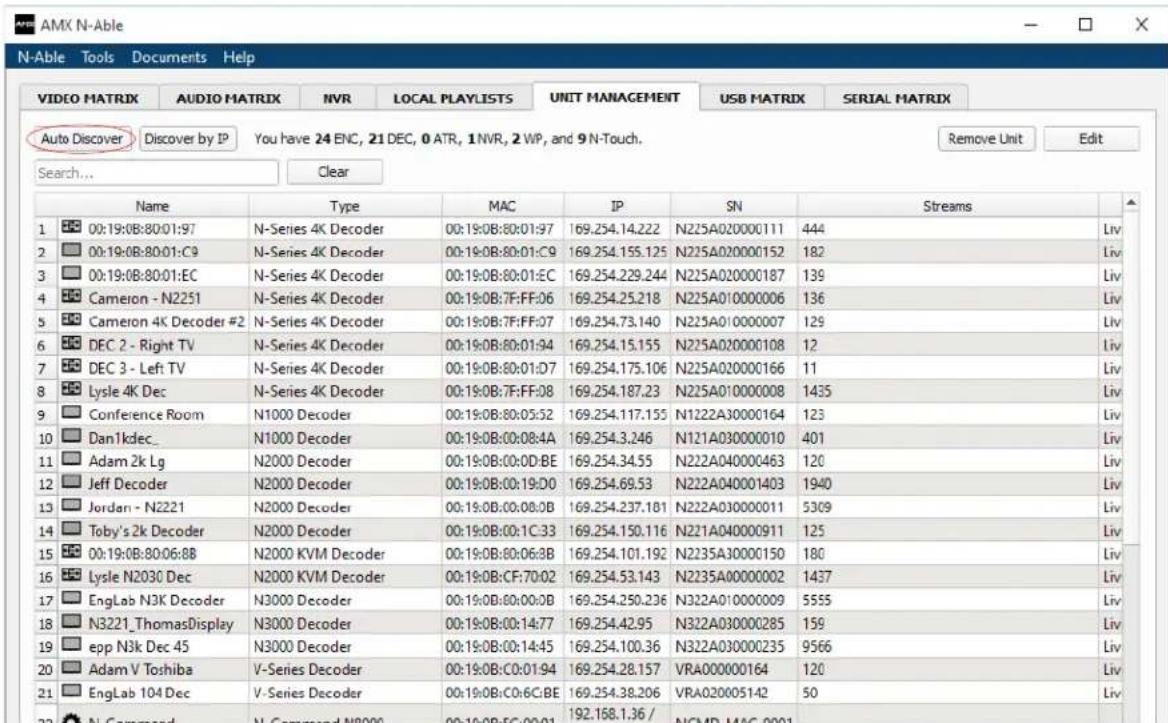Click the KVM icon beside 00:19:0B:80:06:8B

(x=72, y=552)
